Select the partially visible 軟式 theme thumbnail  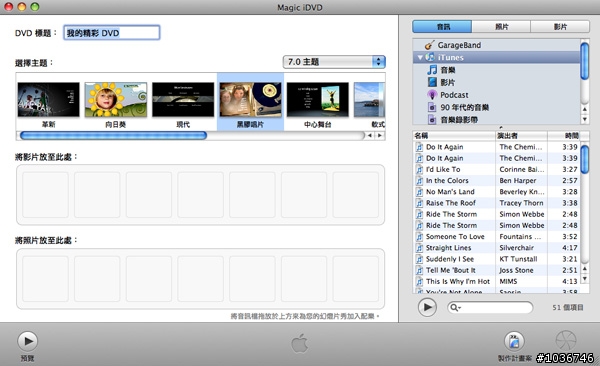click(369, 100)
